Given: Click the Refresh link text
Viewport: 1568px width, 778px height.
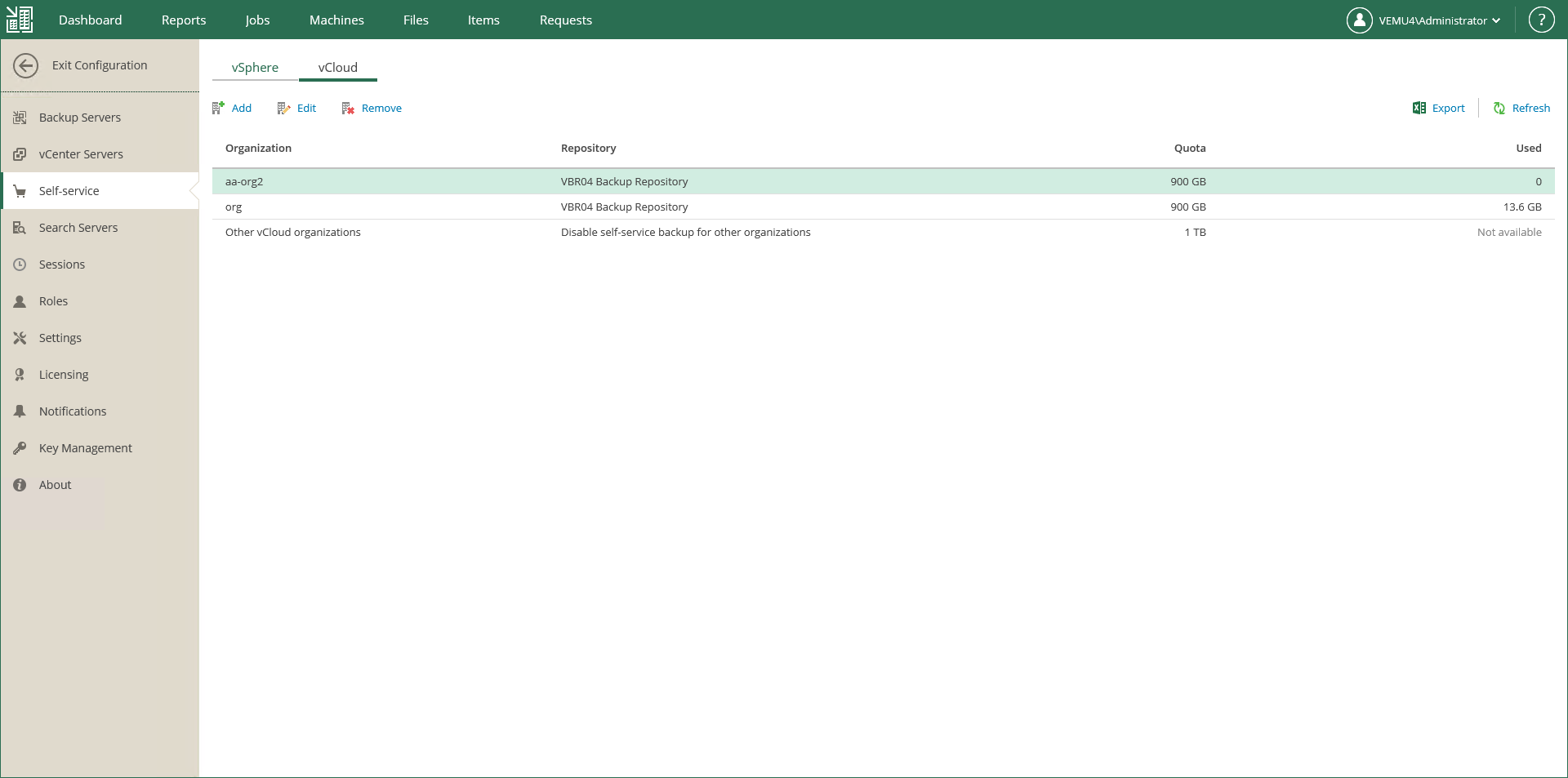Looking at the screenshot, I should [x=1531, y=108].
